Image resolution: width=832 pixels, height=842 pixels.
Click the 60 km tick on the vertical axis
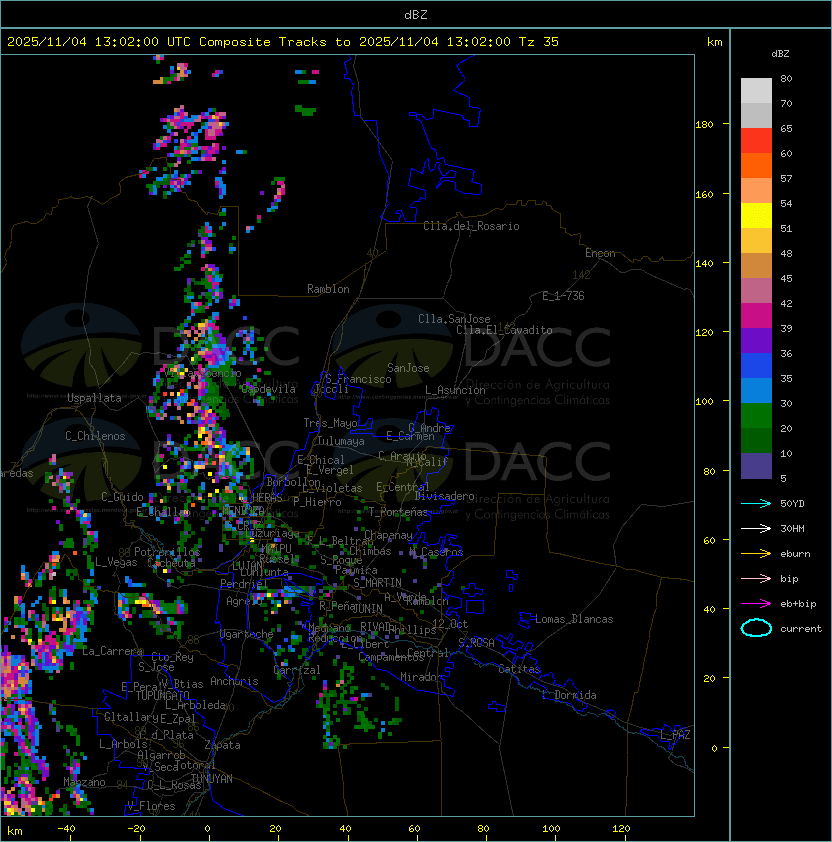click(710, 540)
